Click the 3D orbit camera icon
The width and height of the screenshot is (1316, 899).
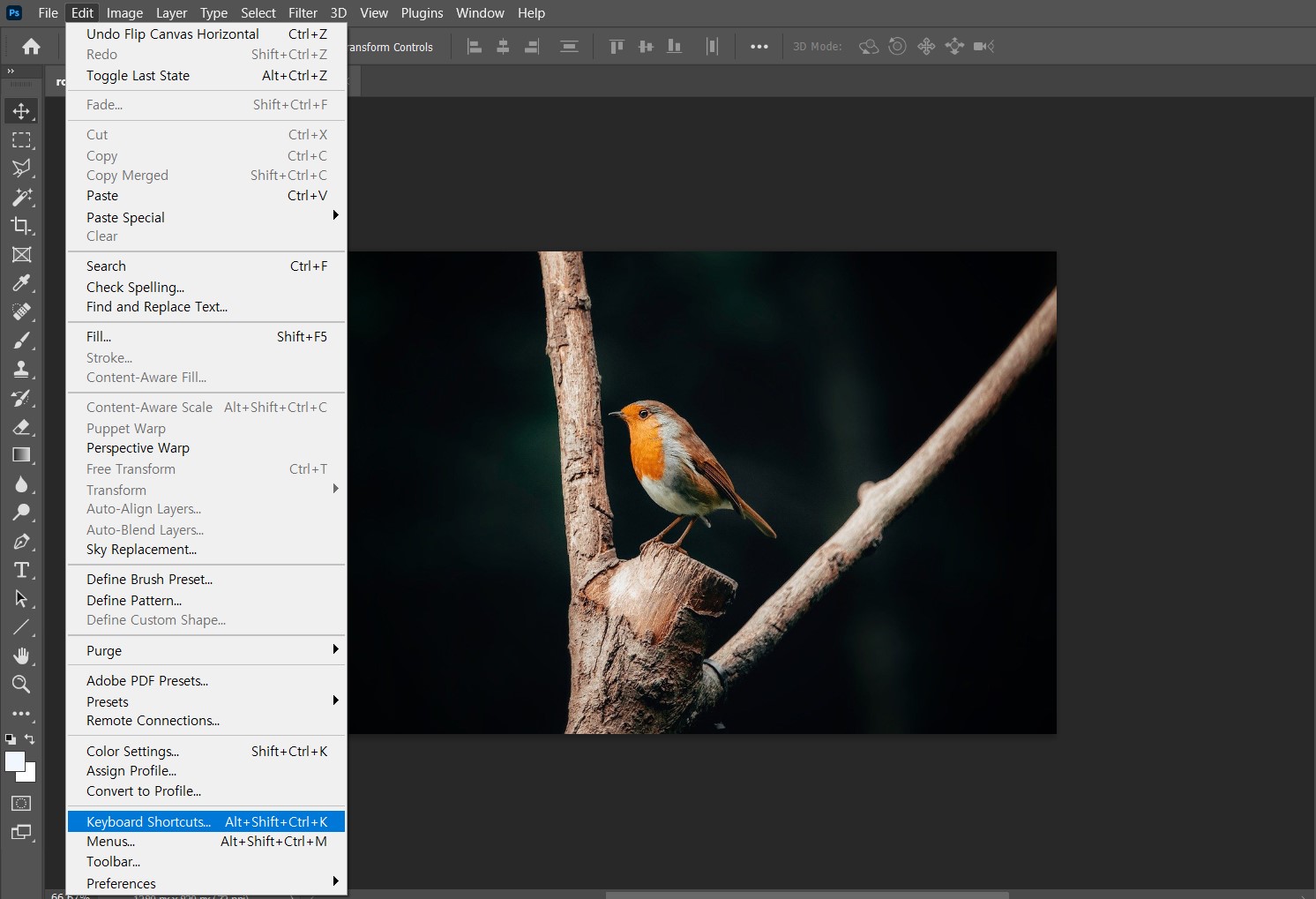point(869,47)
